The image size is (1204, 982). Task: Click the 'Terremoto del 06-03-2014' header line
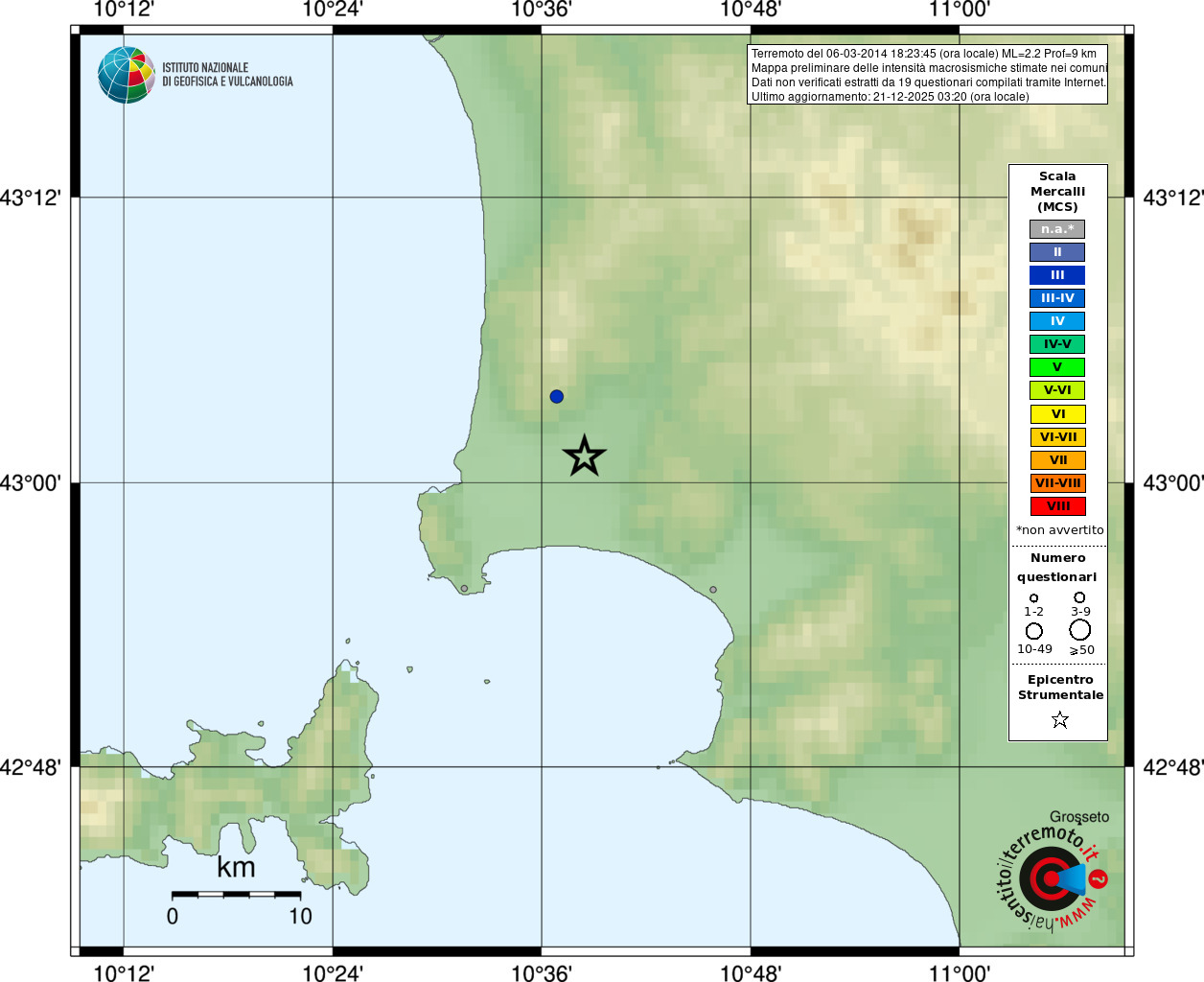[x=924, y=54]
